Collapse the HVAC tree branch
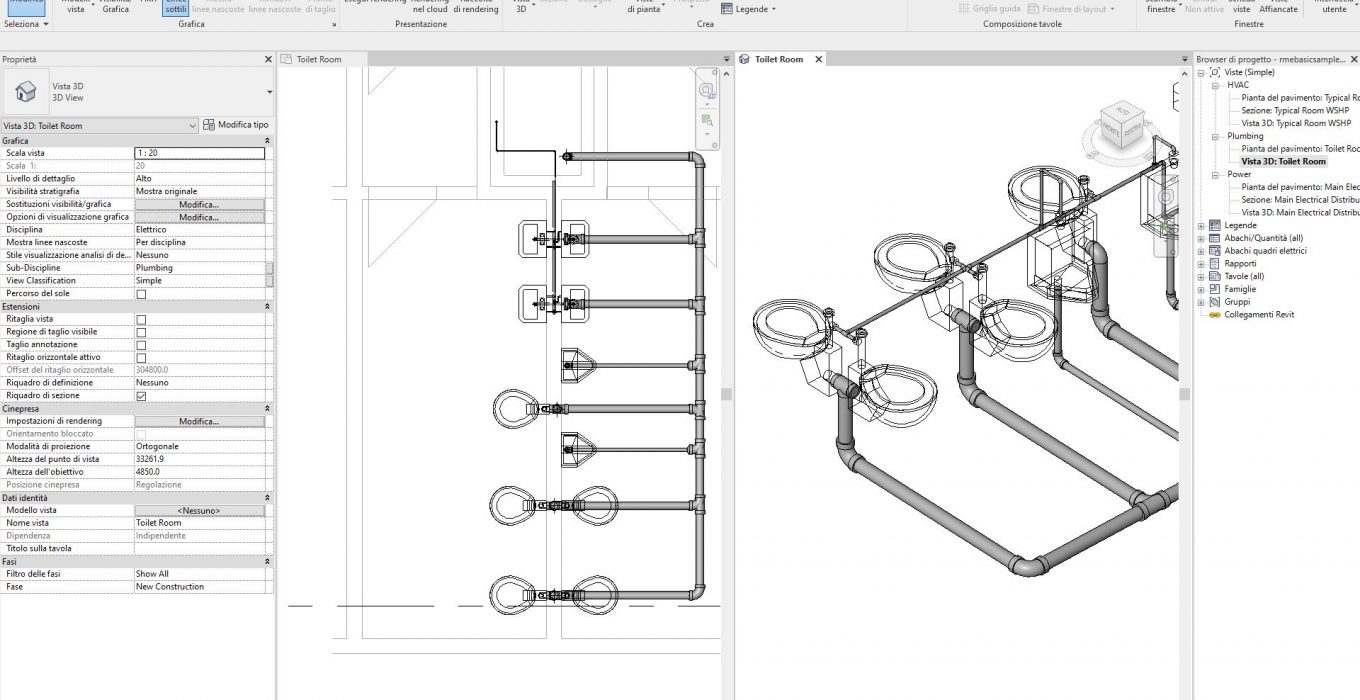Screen dimensions: 1360x700 [1215, 85]
